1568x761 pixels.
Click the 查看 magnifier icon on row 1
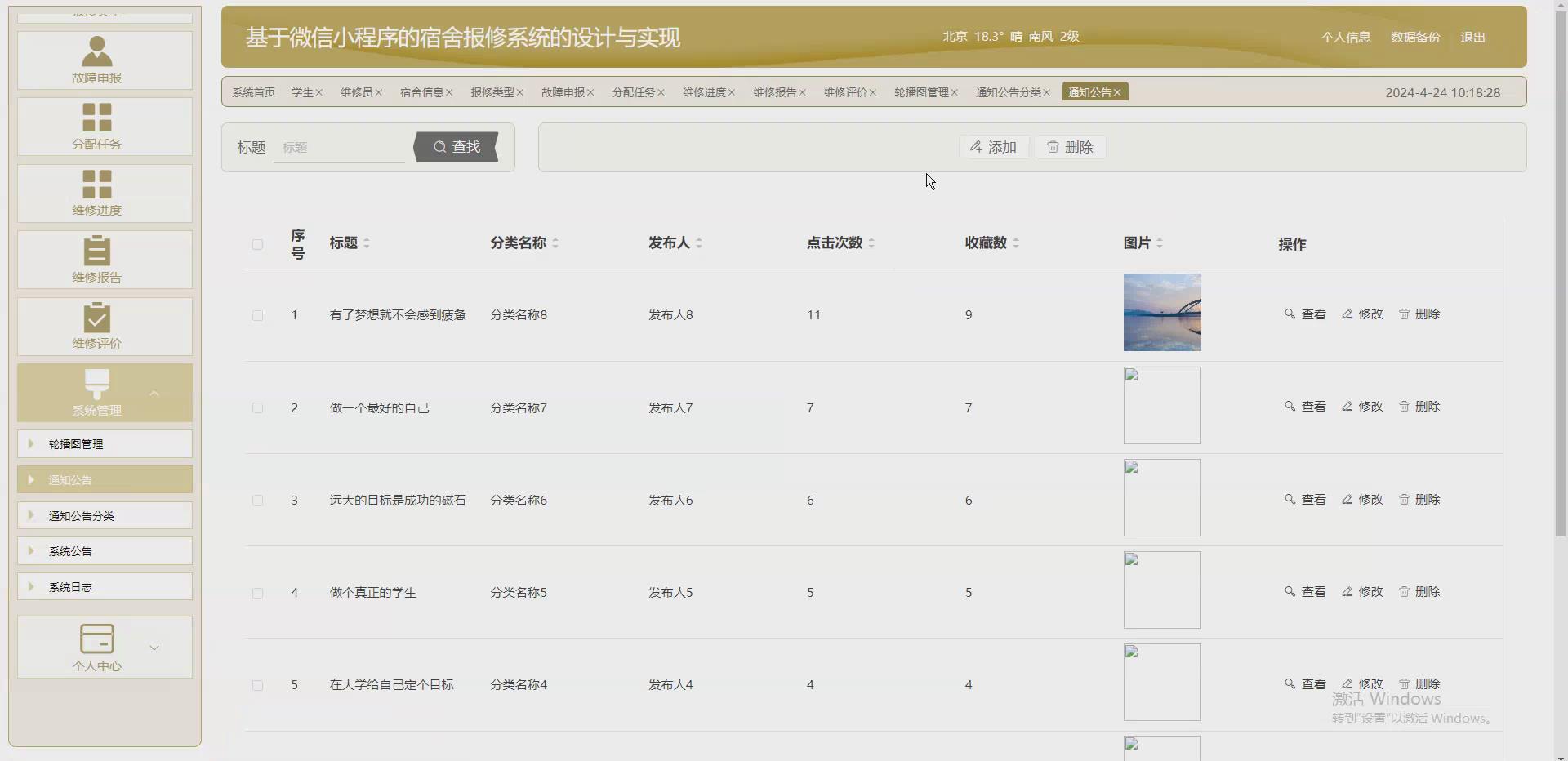(x=1290, y=314)
